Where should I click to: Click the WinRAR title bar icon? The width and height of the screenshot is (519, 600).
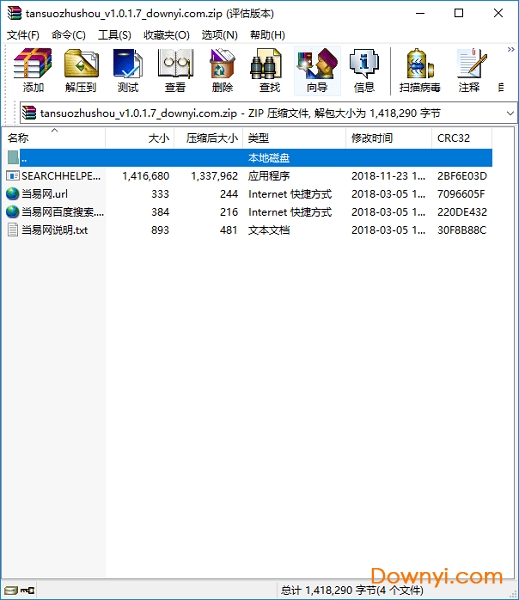(x=15, y=13)
